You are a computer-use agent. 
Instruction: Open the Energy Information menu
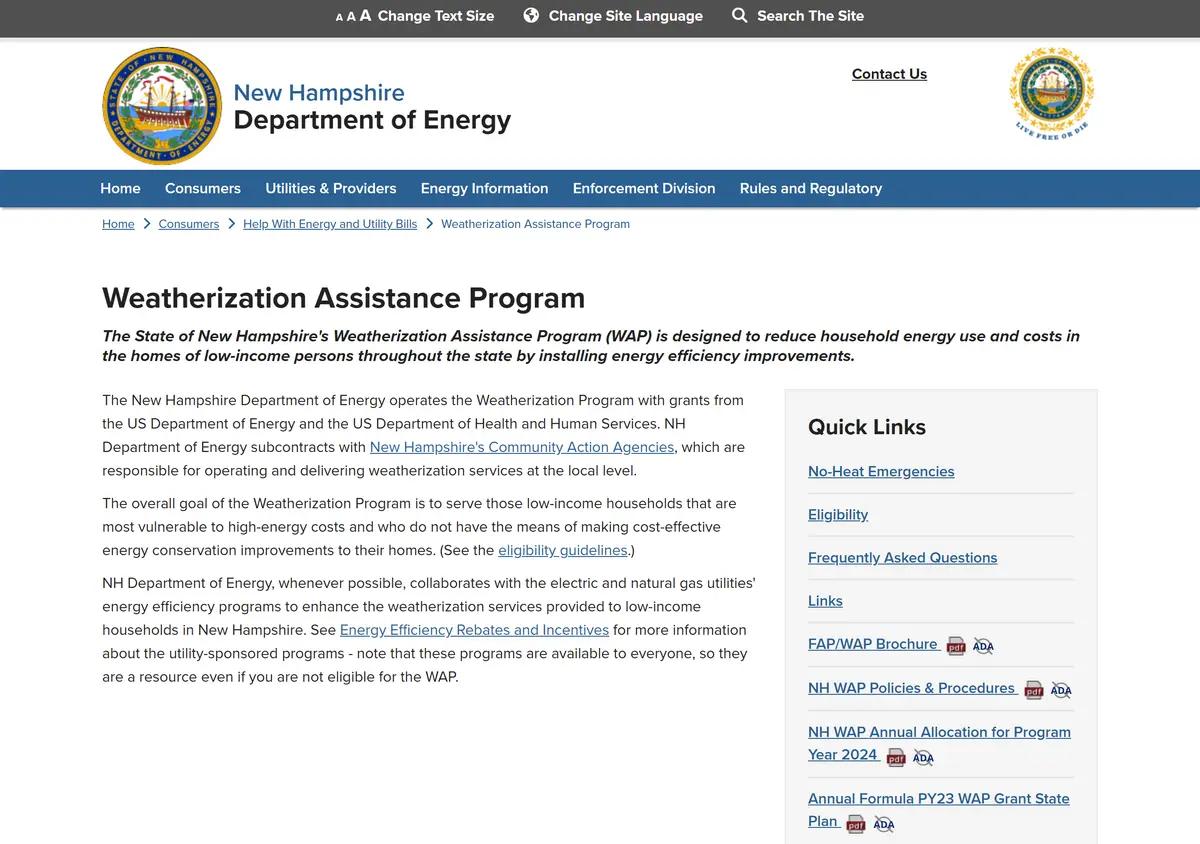pos(484,188)
